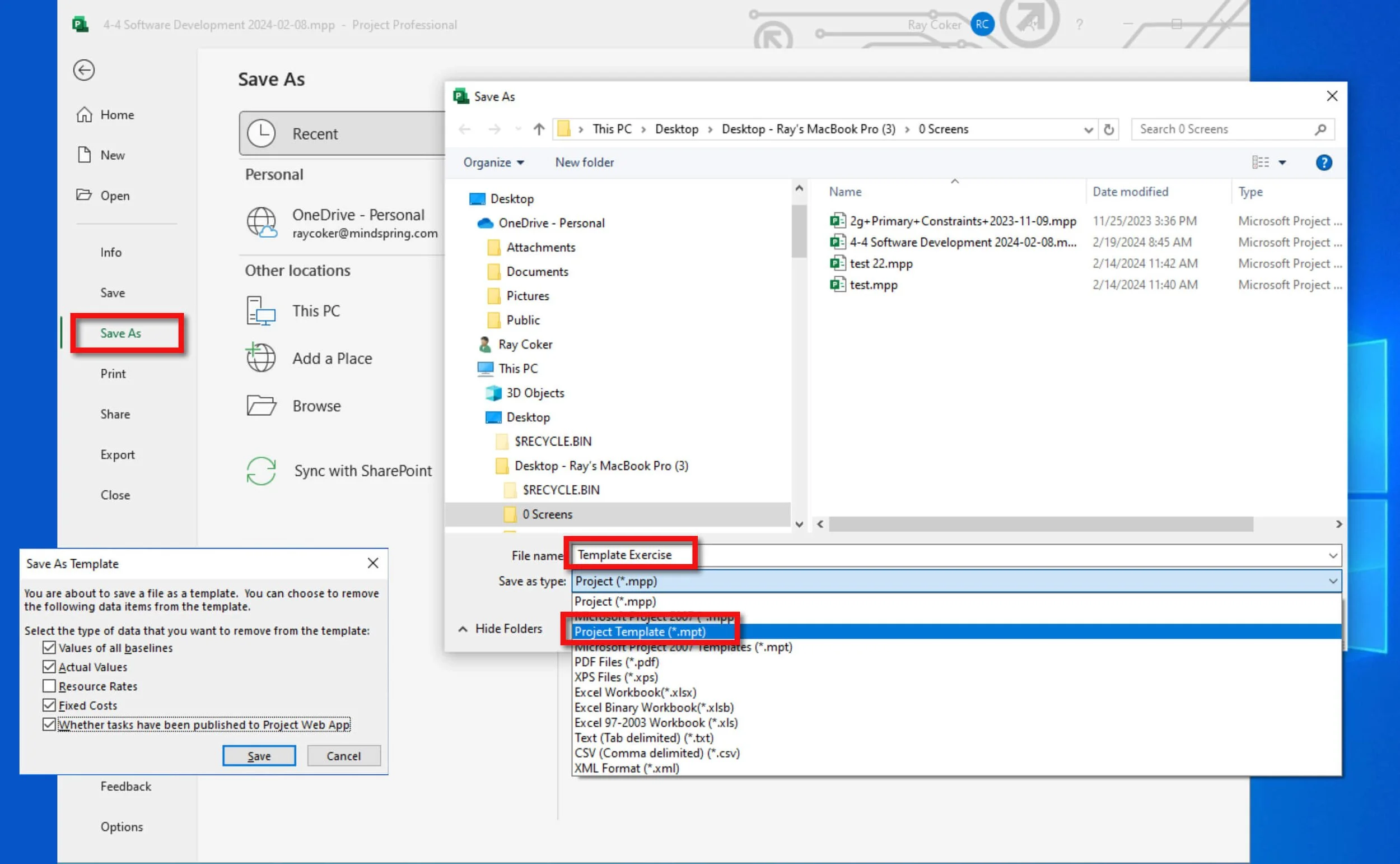
Task: Open the Open page
Action: (x=104, y=196)
